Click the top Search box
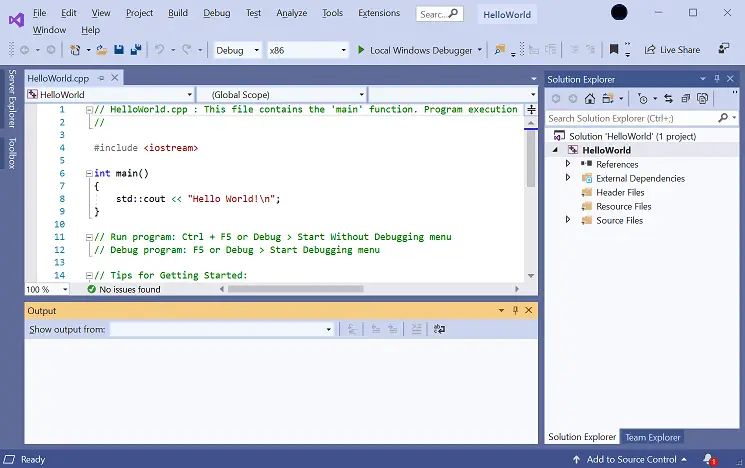745x468 pixels. tap(439, 14)
